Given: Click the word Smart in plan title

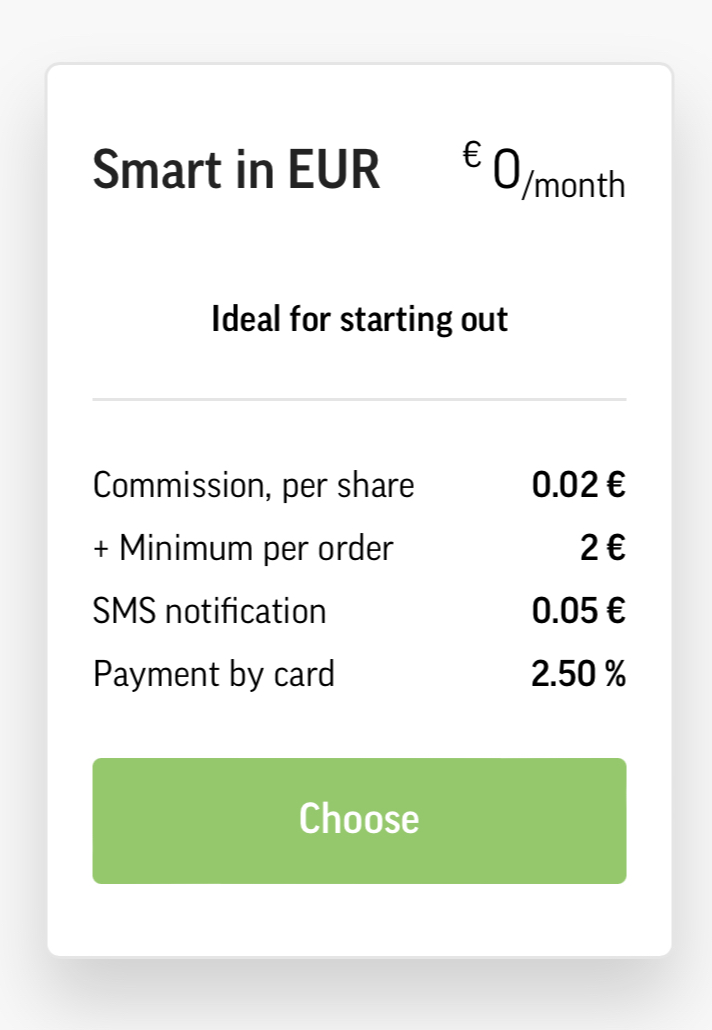Looking at the screenshot, I should click(x=156, y=169).
